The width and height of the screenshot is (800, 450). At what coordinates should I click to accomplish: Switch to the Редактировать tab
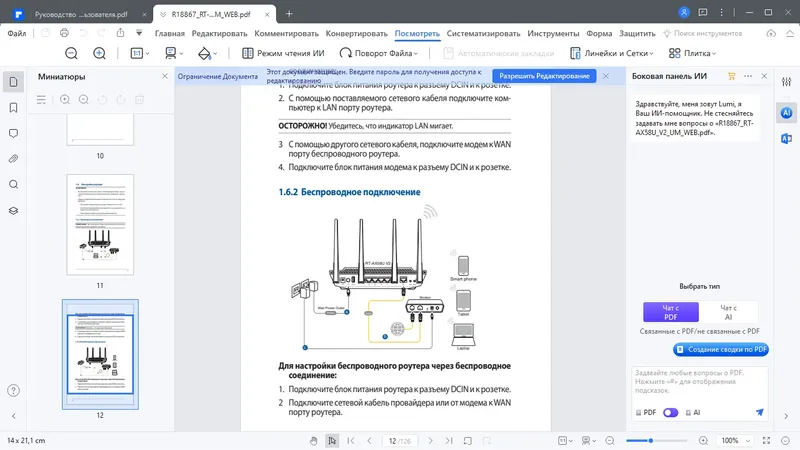pyautogui.click(x=219, y=33)
